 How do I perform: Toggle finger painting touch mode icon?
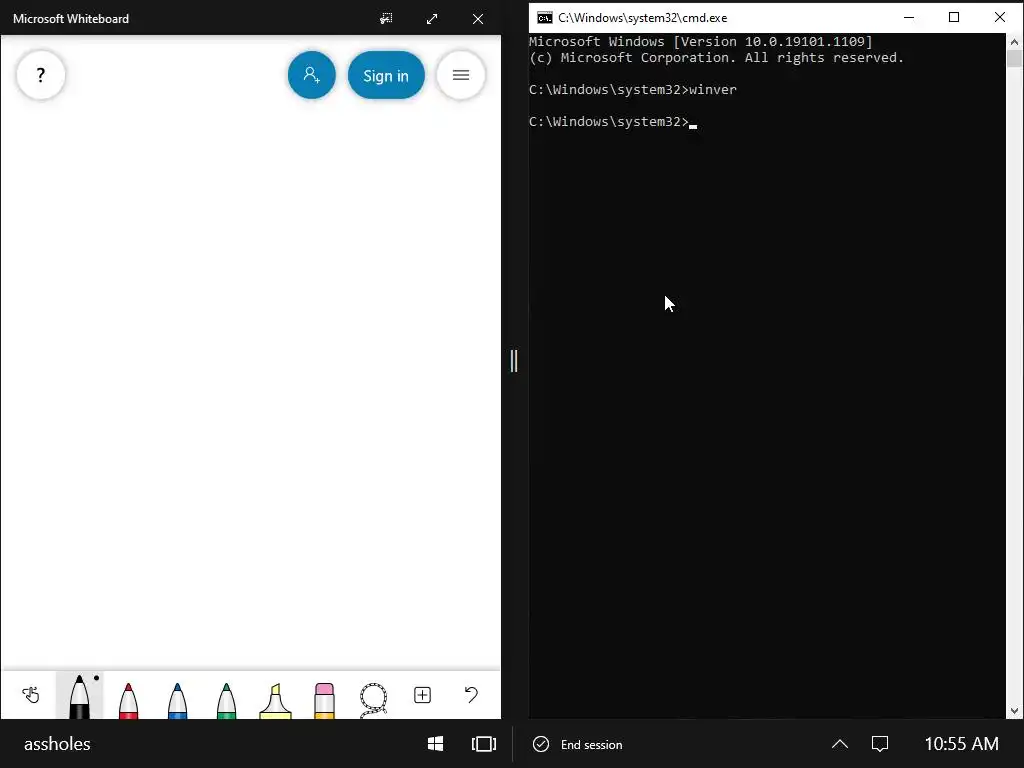click(31, 695)
